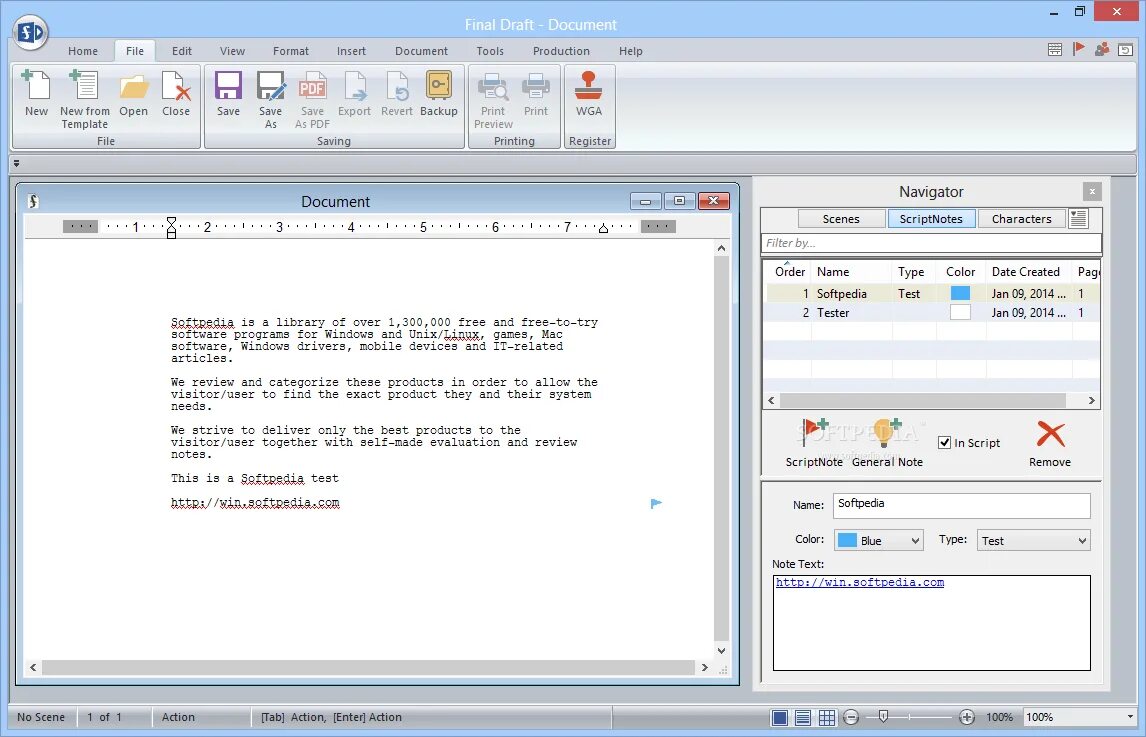
Task: Choose New from Template icon
Action: pyautogui.click(x=85, y=99)
